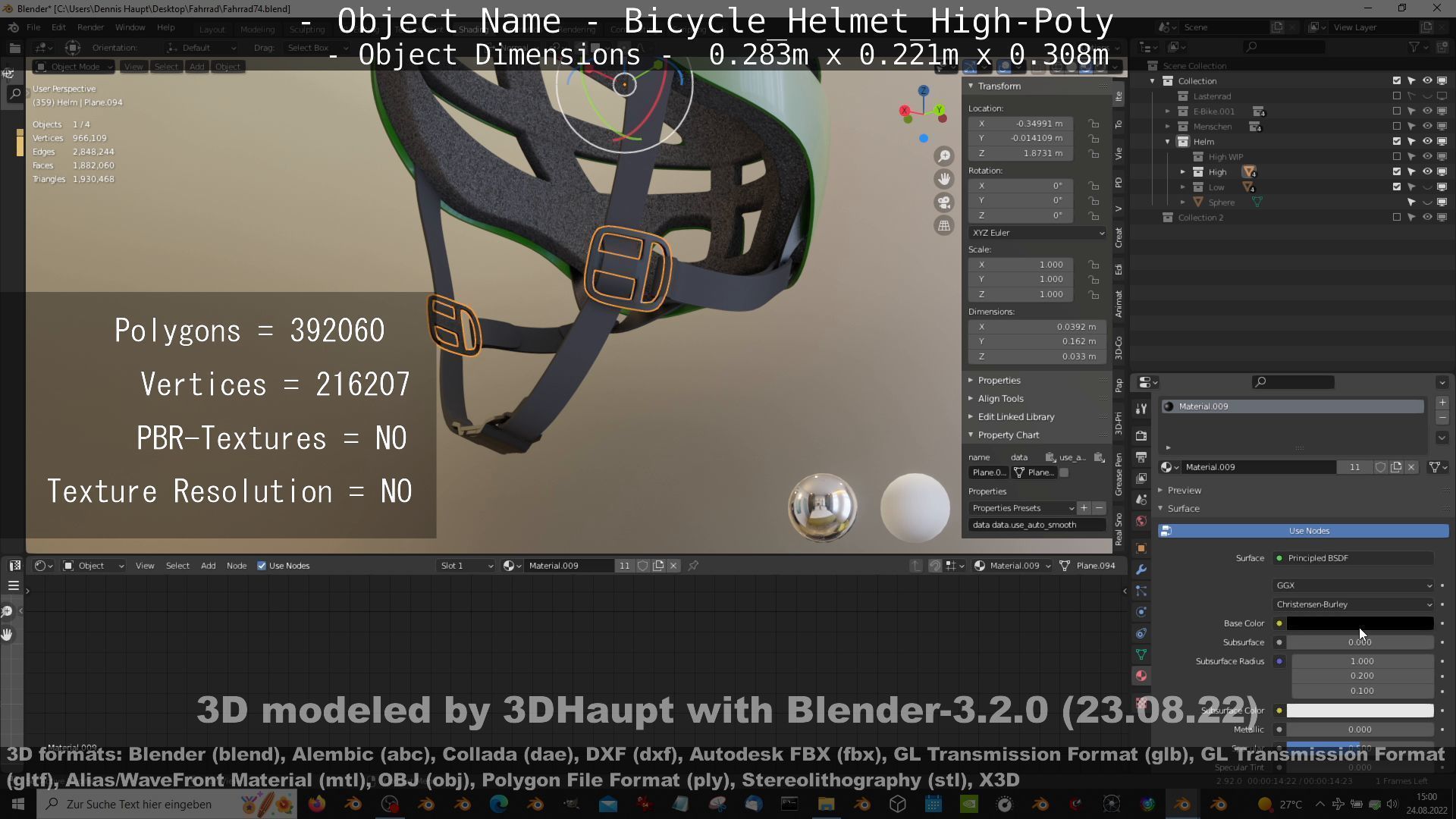Open the node editor Add menu
This screenshot has height=819, width=1456.
tap(208, 566)
